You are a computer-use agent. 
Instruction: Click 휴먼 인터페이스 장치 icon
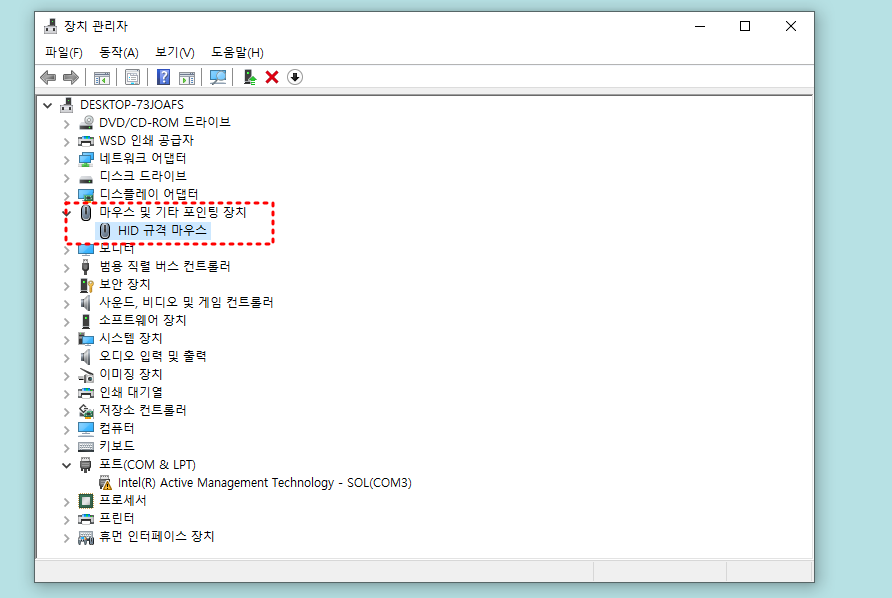[86, 537]
